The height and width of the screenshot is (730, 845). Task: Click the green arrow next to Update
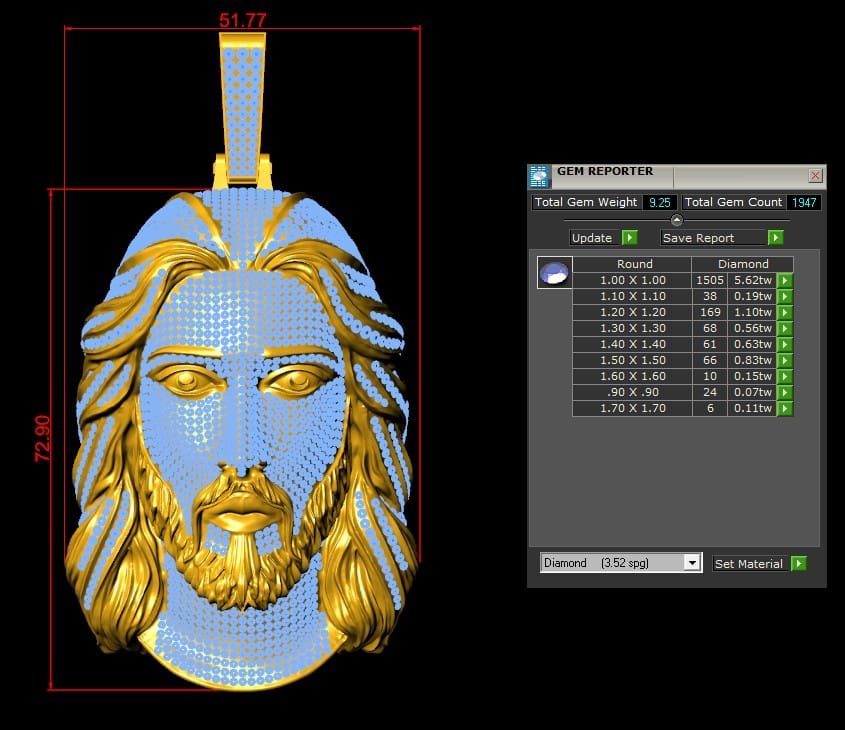(629, 238)
